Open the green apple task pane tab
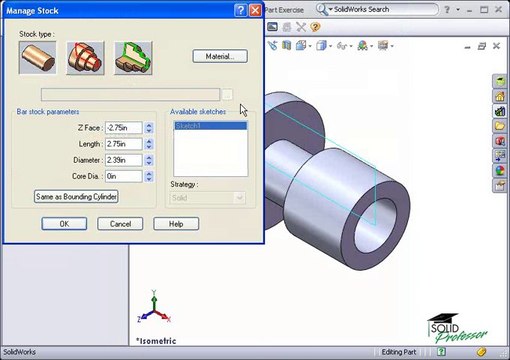 click(500, 82)
